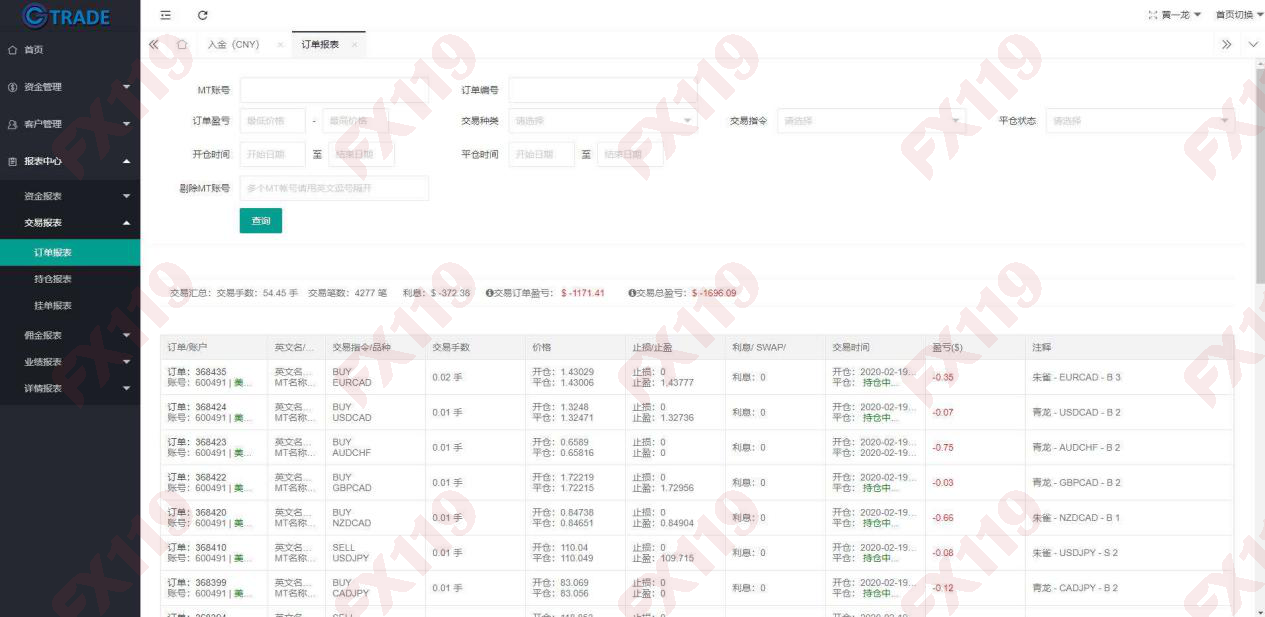This screenshot has width=1265, height=617.
Task: Click the green 查询 button
Action: pyautogui.click(x=260, y=221)
